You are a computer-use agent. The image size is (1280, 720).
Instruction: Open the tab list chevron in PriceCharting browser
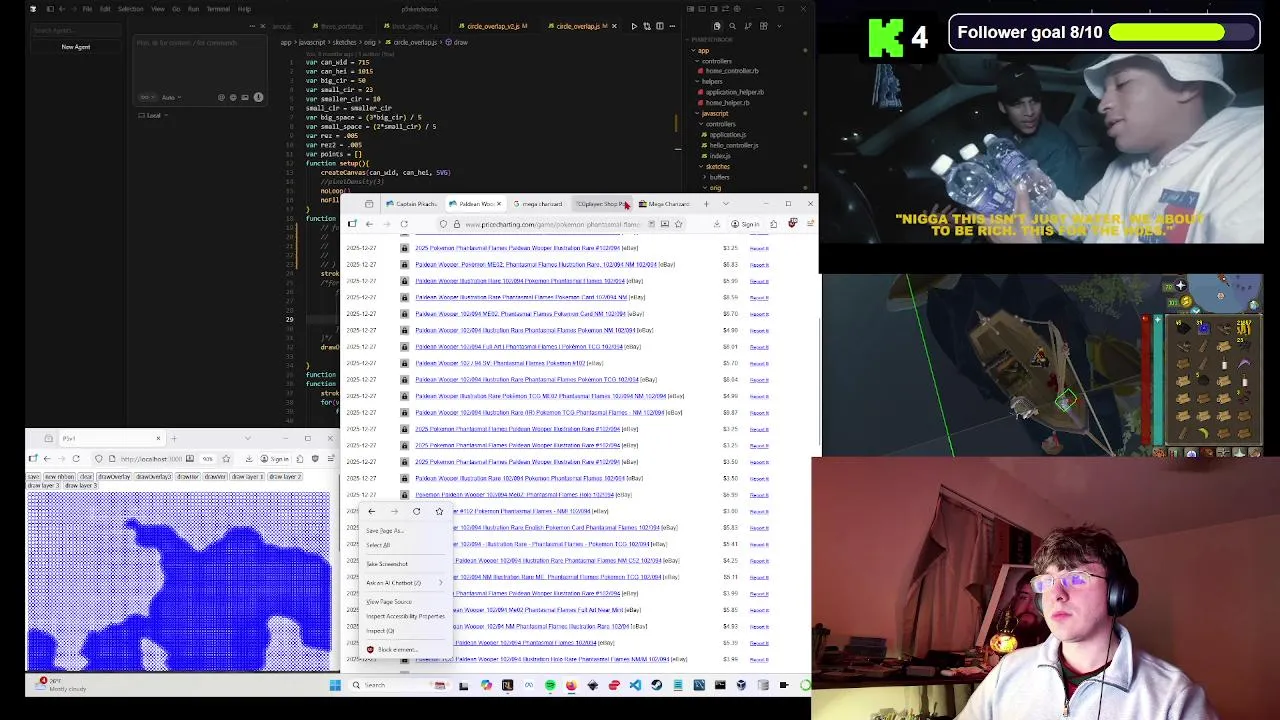point(726,204)
